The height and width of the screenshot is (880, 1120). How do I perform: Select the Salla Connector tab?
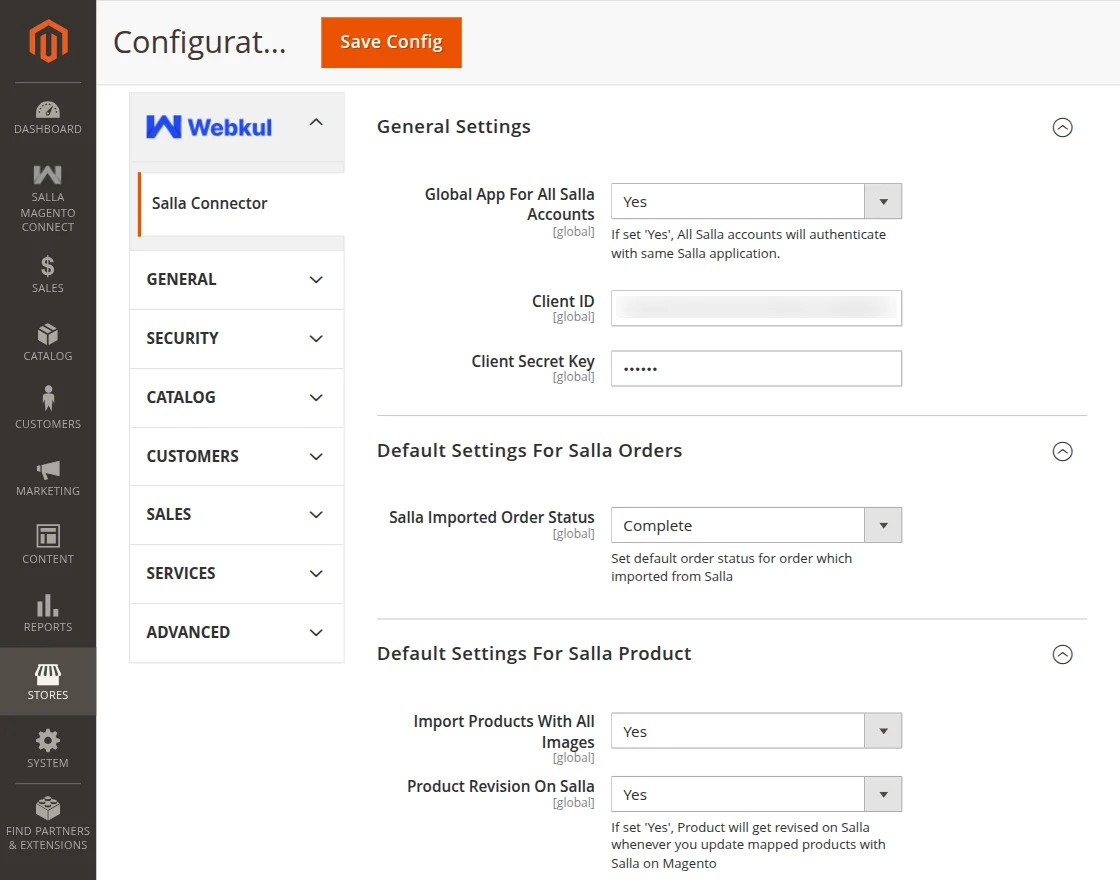tap(209, 203)
